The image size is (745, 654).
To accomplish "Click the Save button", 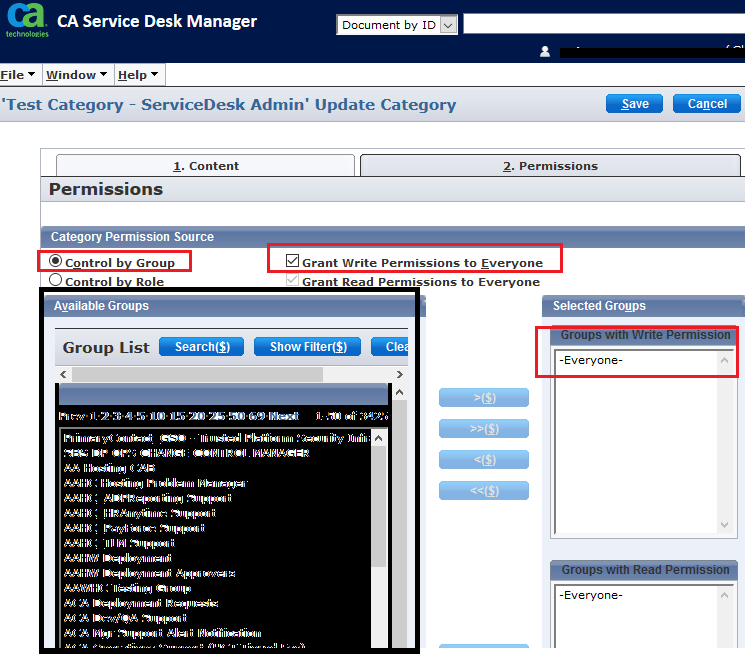I will (x=634, y=104).
